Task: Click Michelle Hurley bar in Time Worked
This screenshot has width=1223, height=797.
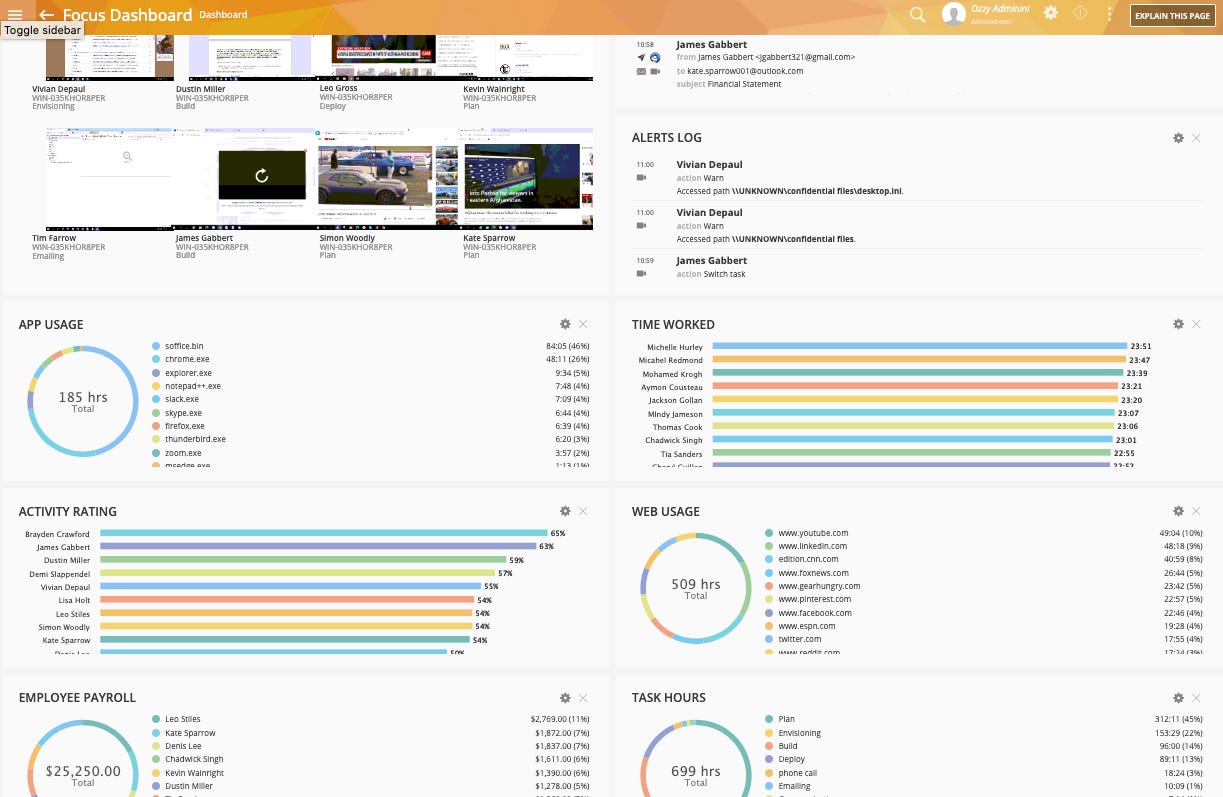Action: coord(919,347)
